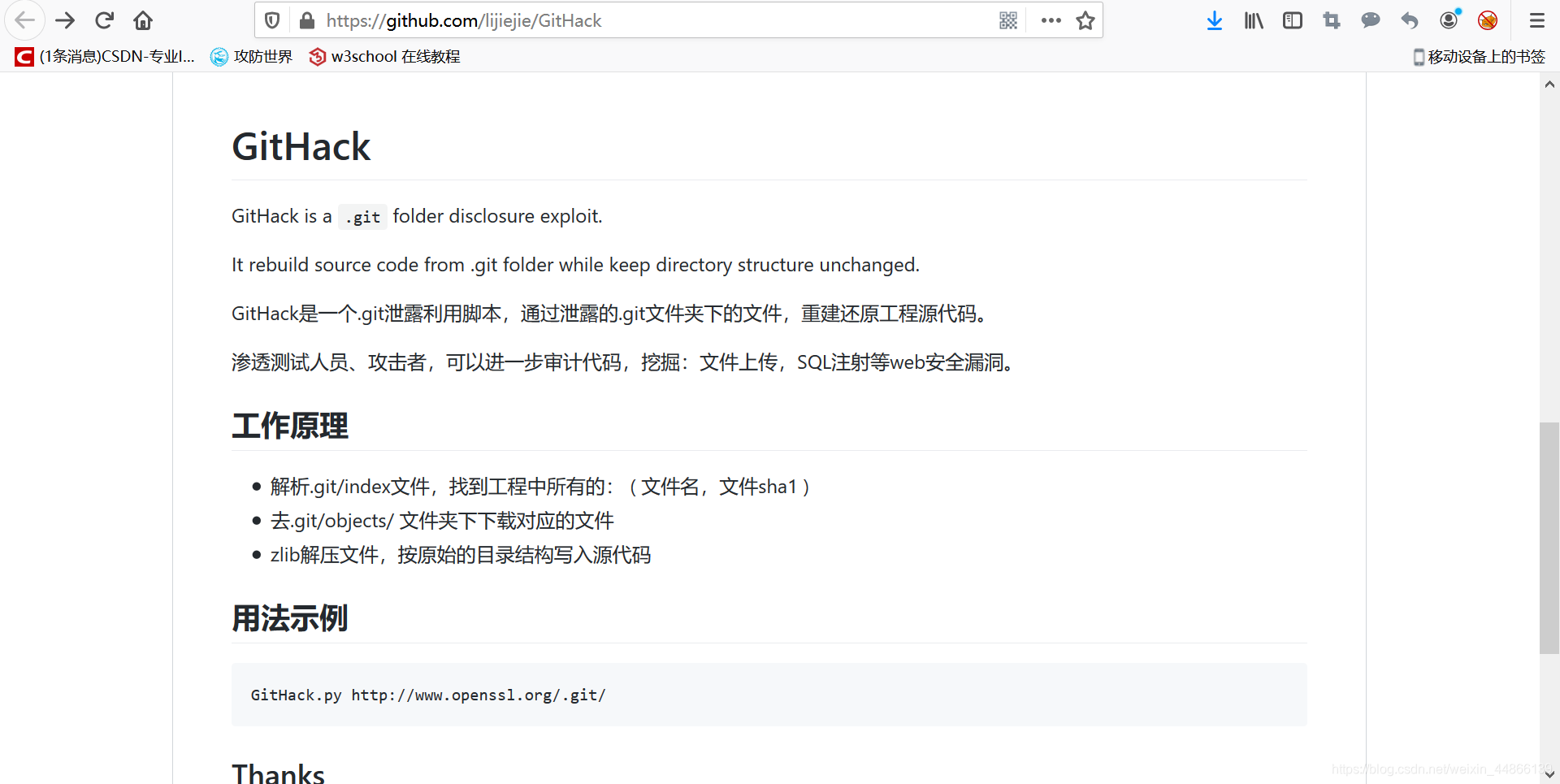Toggle the orange extension beside the menu
The width and height of the screenshot is (1560, 784).
[x=1488, y=20]
